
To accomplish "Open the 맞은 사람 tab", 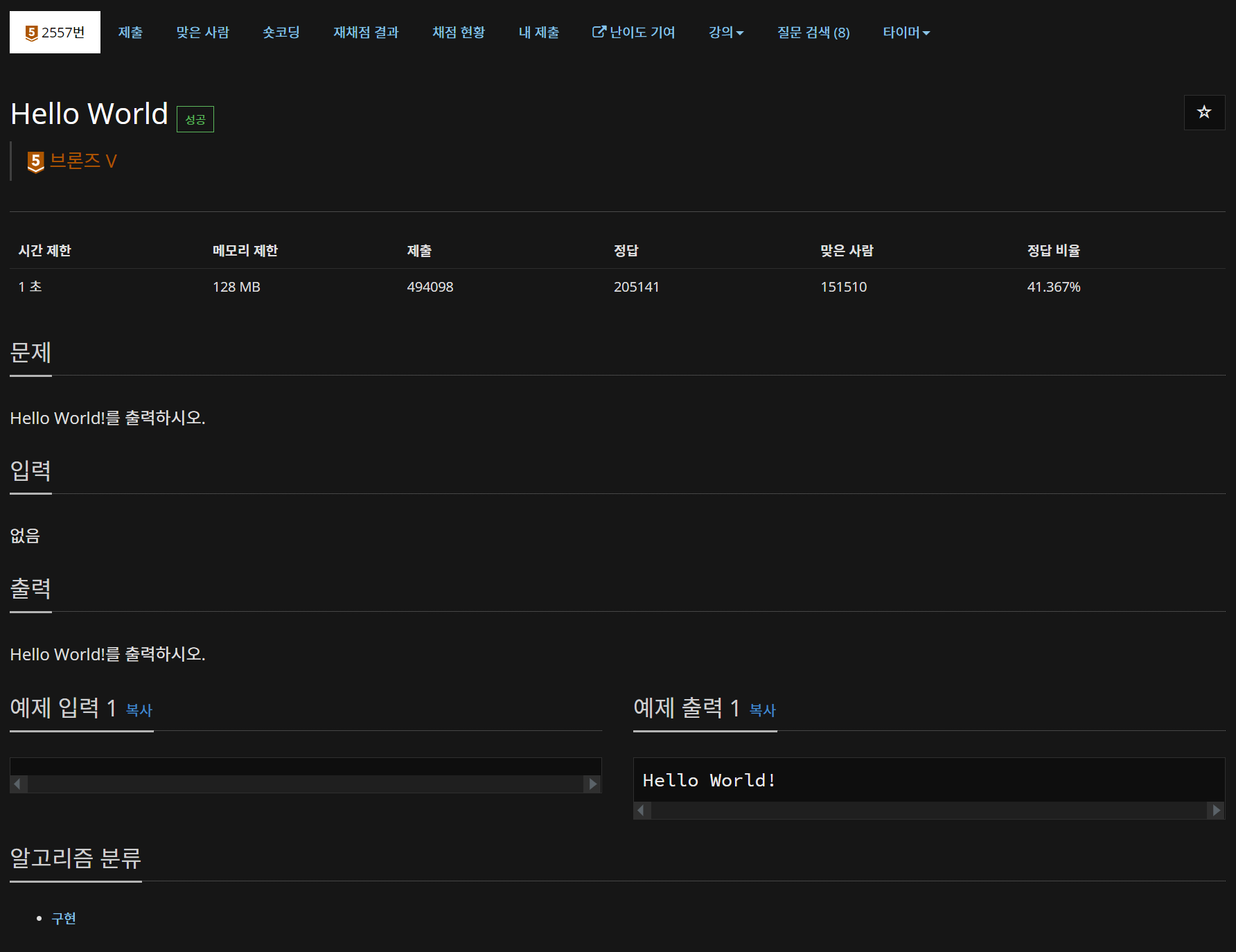I will coord(203,32).
